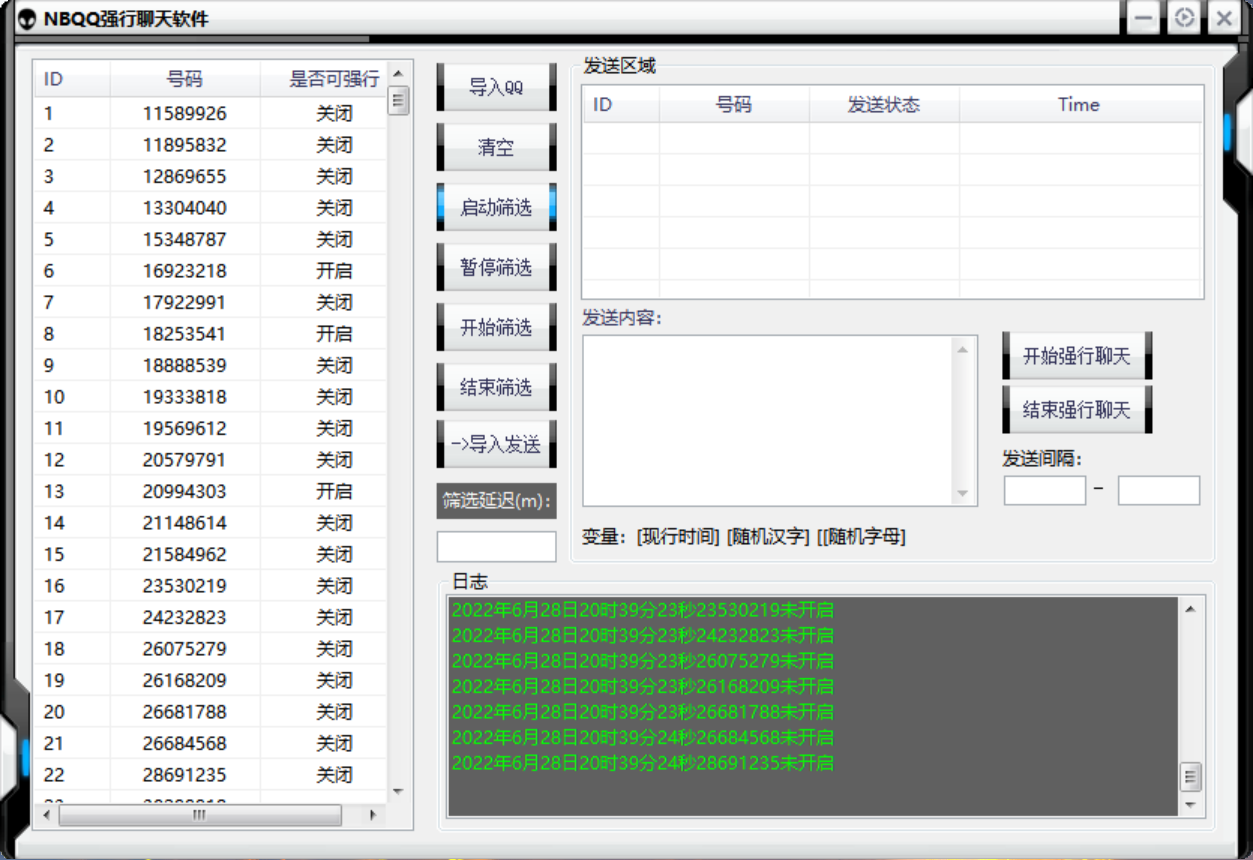Click the second 发送间隔 input box
This screenshot has width=1253, height=860.
tap(1158, 491)
